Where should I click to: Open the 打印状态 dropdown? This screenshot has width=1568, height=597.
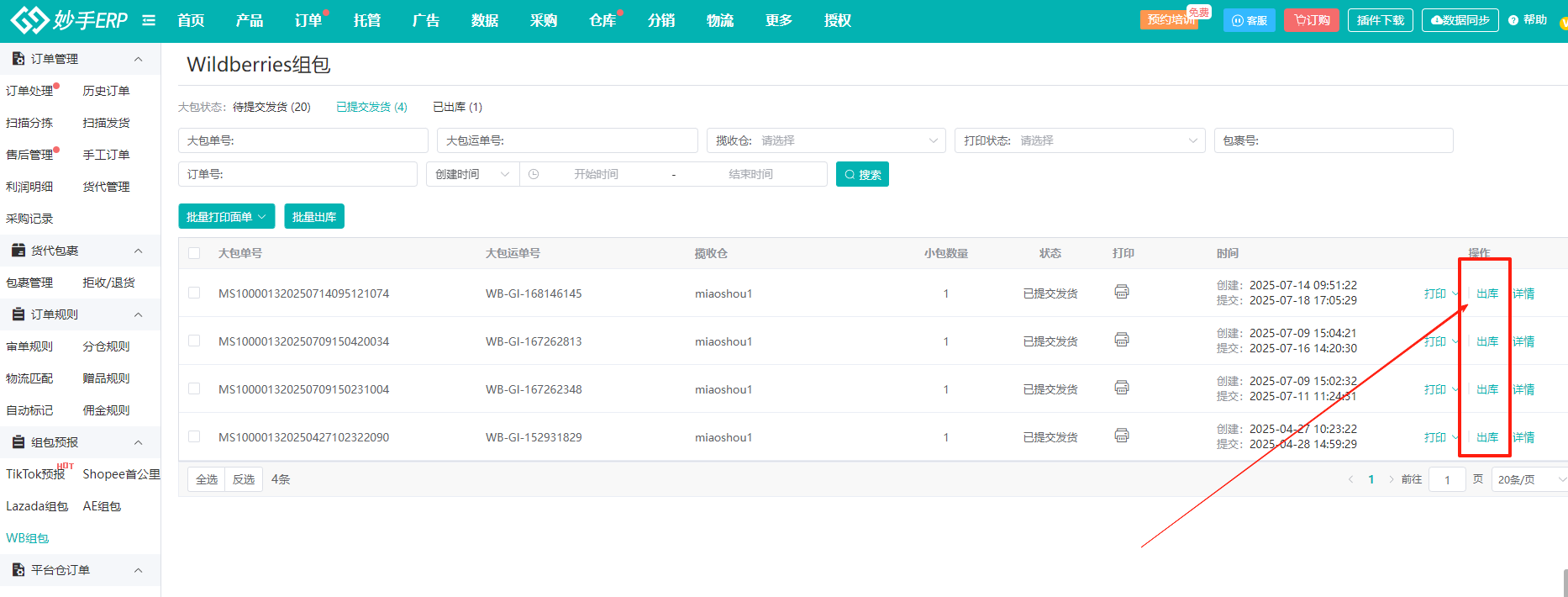[x=1080, y=140]
